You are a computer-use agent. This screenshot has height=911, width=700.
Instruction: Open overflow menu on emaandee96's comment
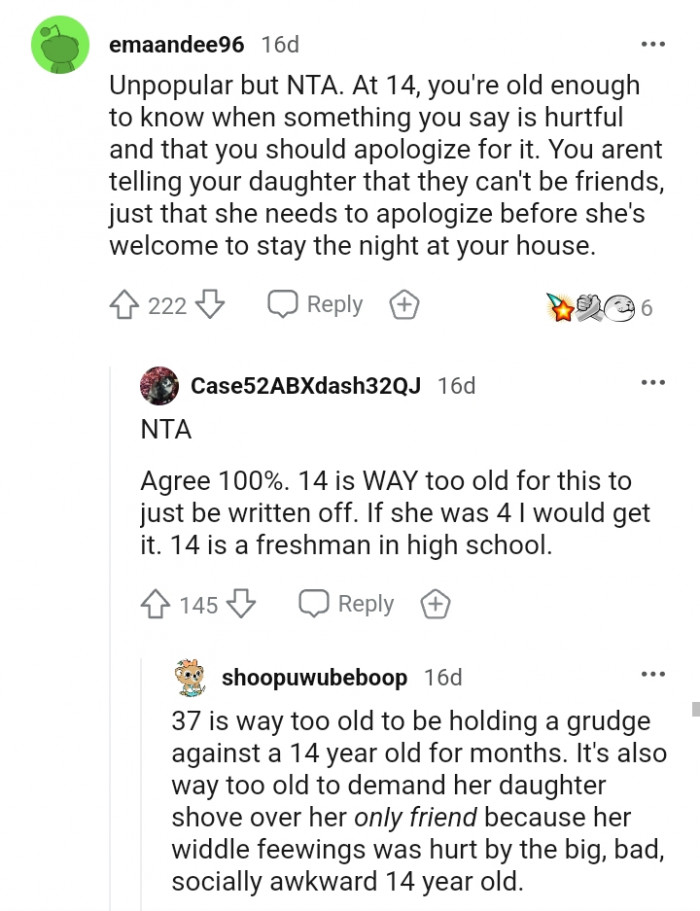[x=653, y=44]
